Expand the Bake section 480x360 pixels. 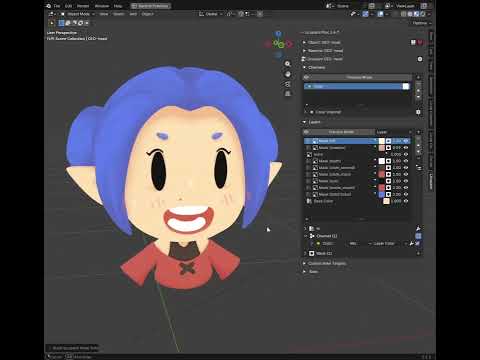(311, 272)
